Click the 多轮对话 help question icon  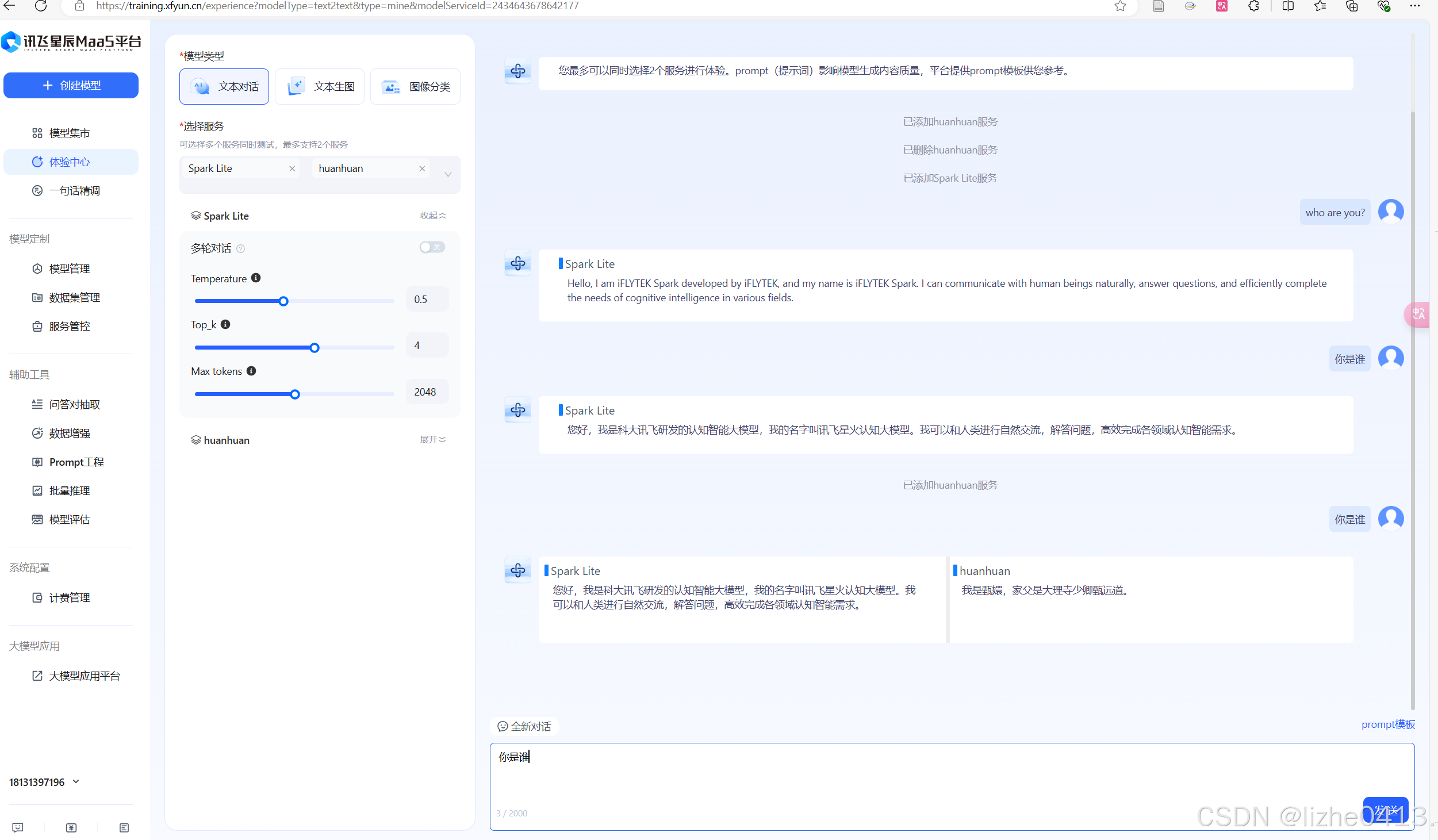tap(241, 249)
